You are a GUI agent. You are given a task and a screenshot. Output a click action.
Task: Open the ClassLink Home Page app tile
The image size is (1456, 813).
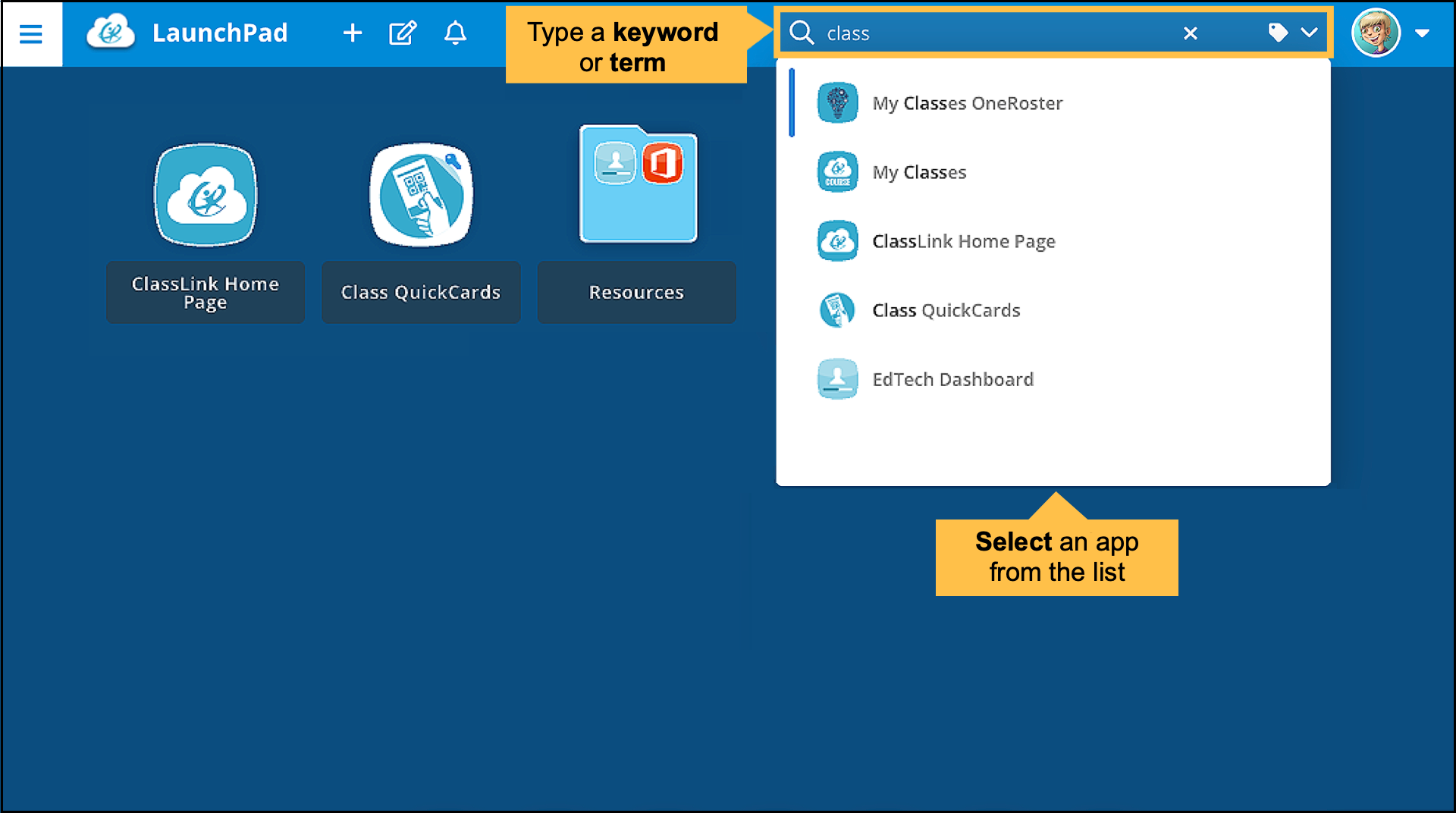[x=206, y=196]
